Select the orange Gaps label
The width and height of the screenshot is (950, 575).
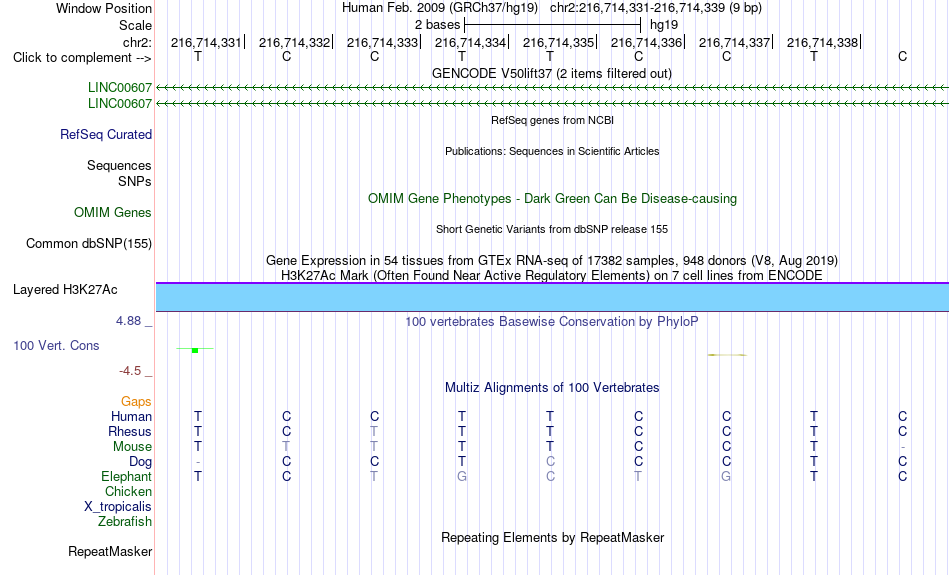(x=136, y=401)
